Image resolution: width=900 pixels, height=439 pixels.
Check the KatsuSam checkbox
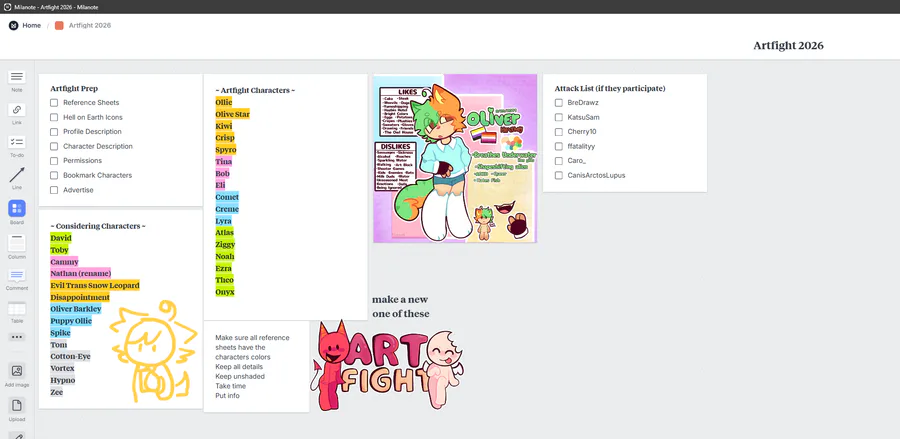558,117
